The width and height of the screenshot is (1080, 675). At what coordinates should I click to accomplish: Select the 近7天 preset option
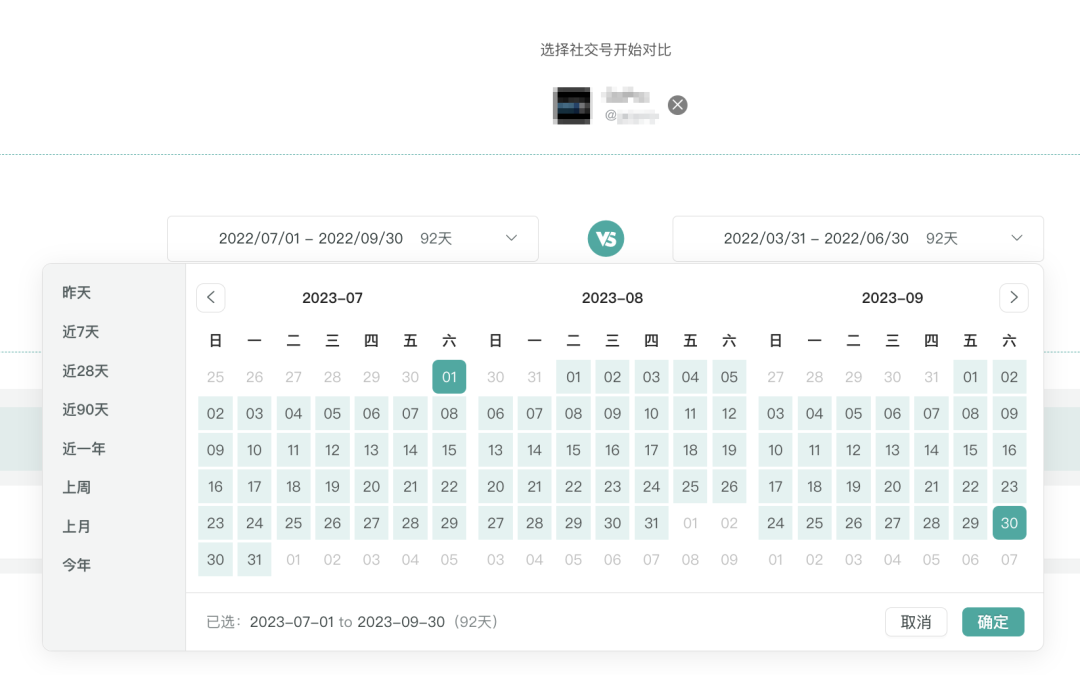pyautogui.click(x=83, y=331)
